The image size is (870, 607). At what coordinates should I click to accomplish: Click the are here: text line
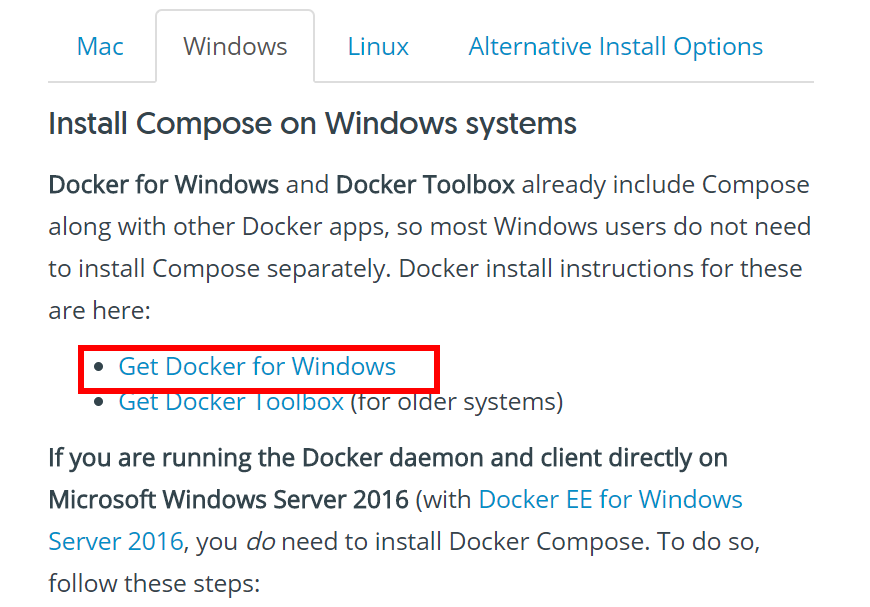click(x=99, y=310)
